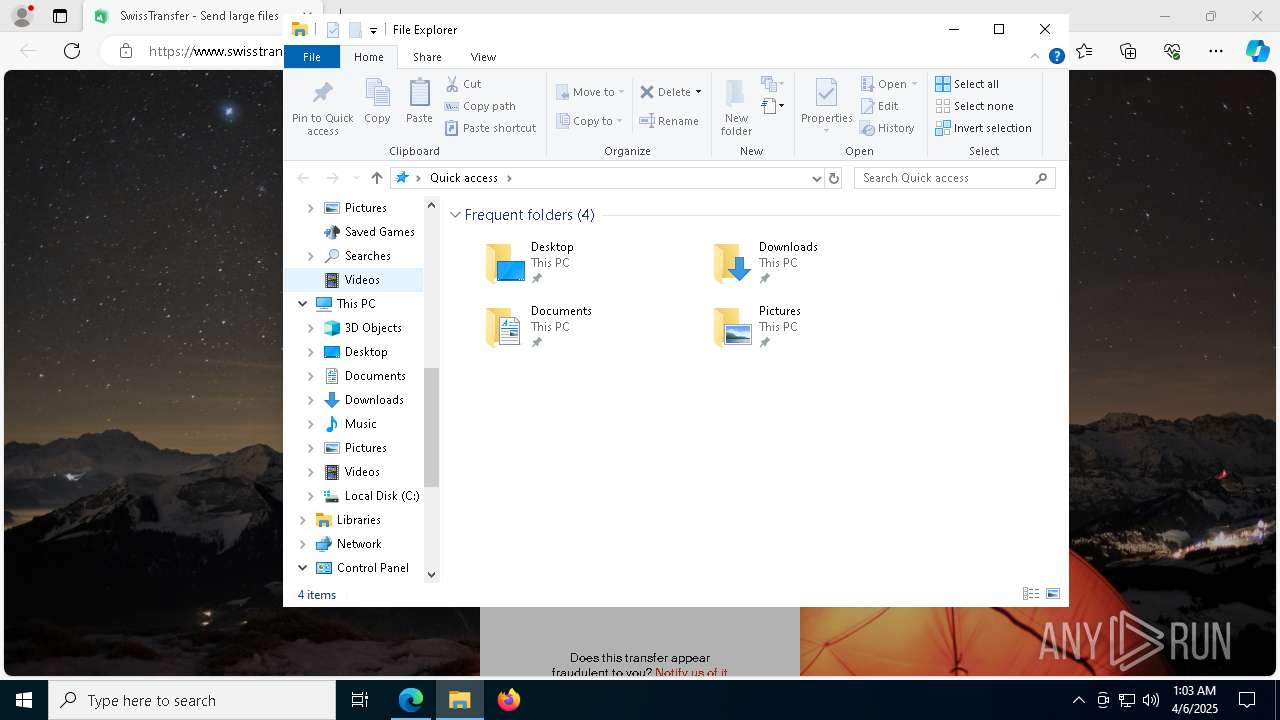Image resolution: width=1280 pixels, height=720 pixels.
Task: Expand Local Disk (C:) node
Action: 310,496
